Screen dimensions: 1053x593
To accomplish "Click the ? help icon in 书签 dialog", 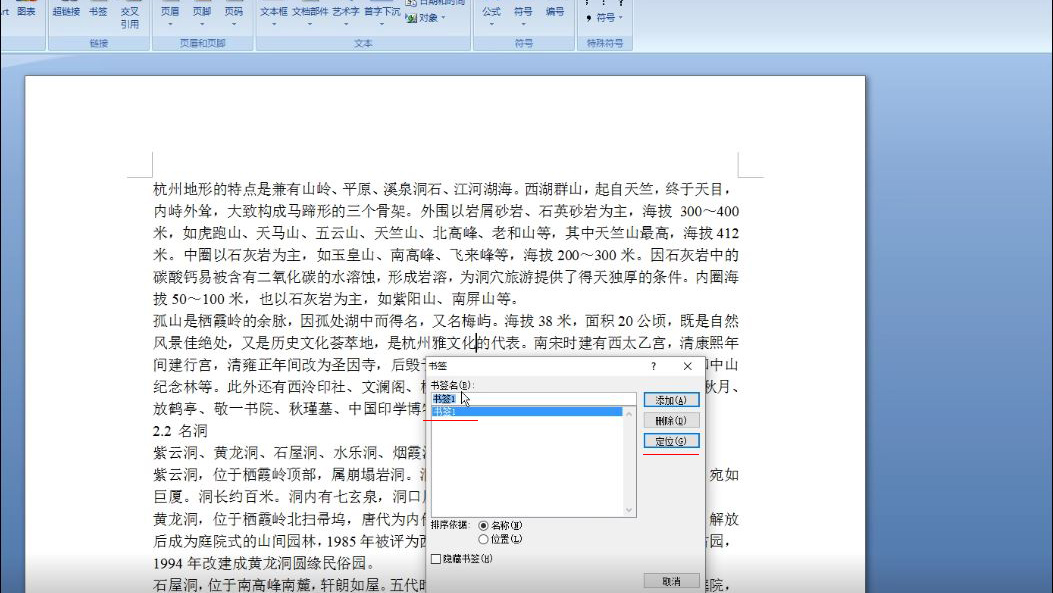I will click(x=653, y=366).
